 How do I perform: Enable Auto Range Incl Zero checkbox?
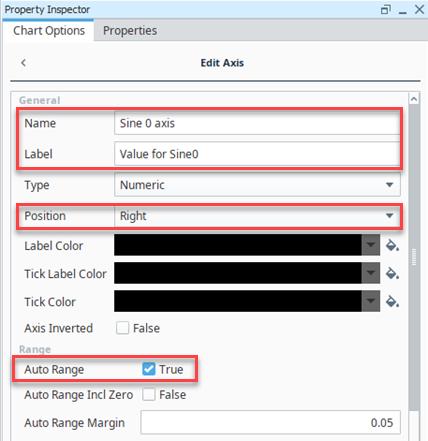coord(149,395)
